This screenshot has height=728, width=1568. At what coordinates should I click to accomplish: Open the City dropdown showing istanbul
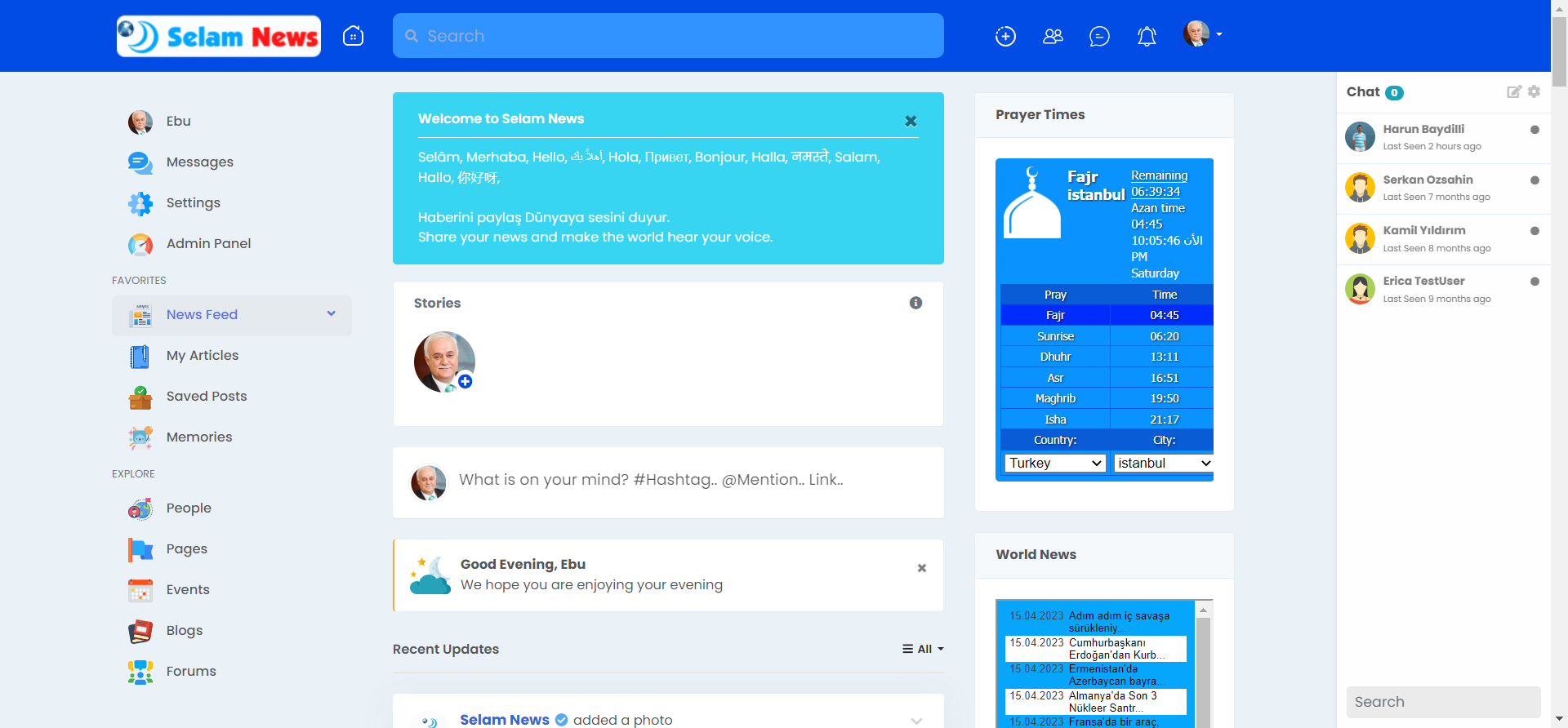point(1163,463)
